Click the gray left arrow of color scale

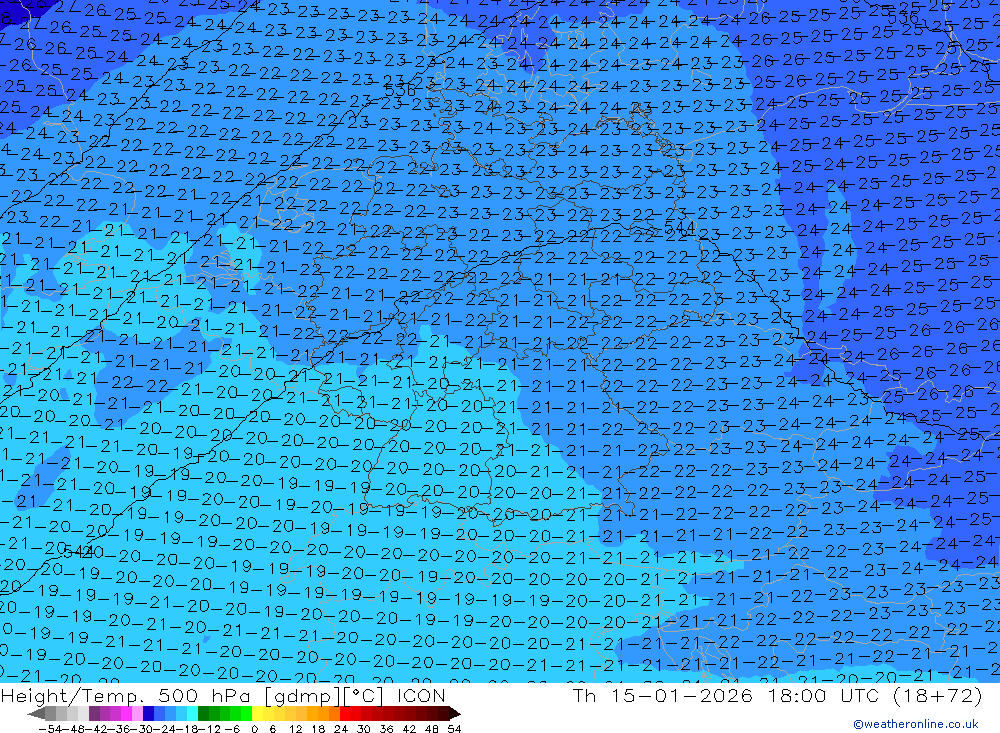click(x=36, y=714)
